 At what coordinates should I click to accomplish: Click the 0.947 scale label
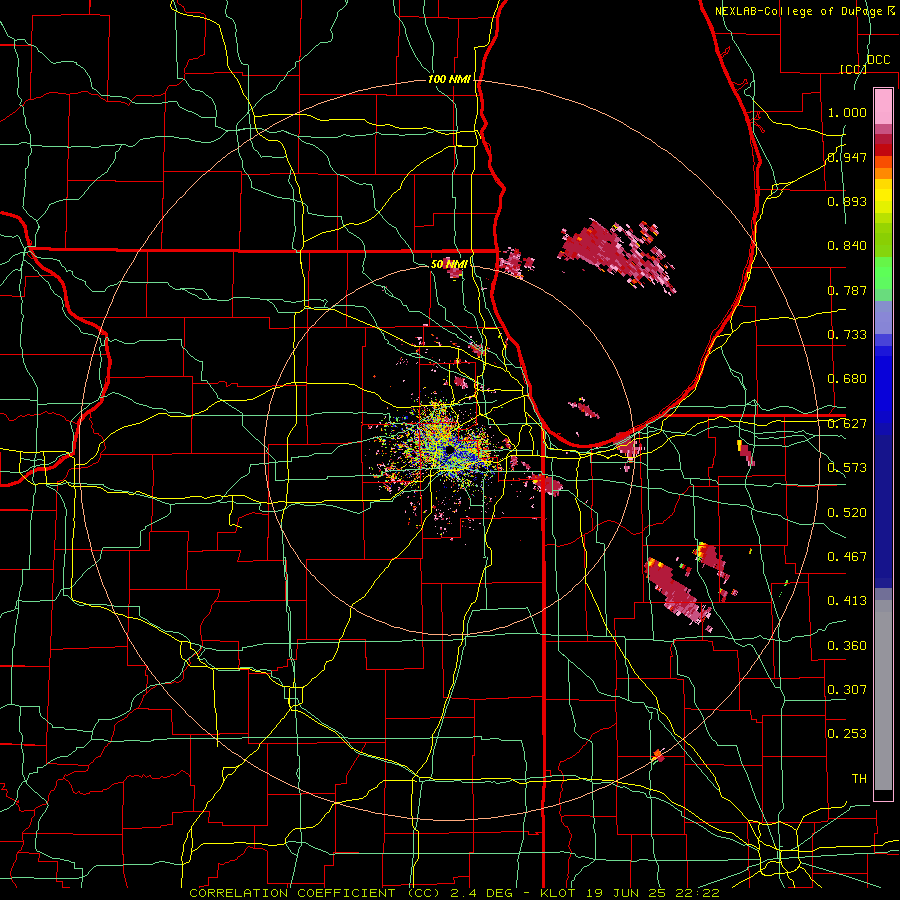point(847,157)
